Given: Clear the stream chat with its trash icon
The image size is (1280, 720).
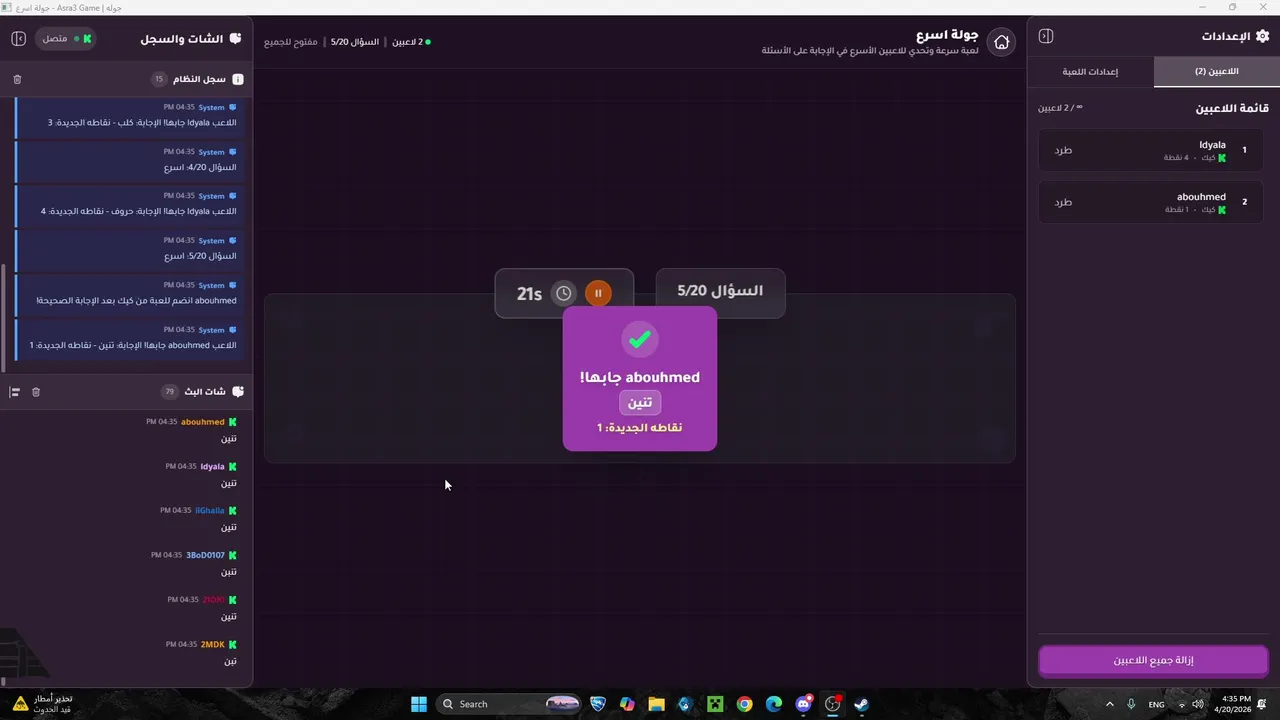Looking at the screenshot, I should (x=36, y=392).
